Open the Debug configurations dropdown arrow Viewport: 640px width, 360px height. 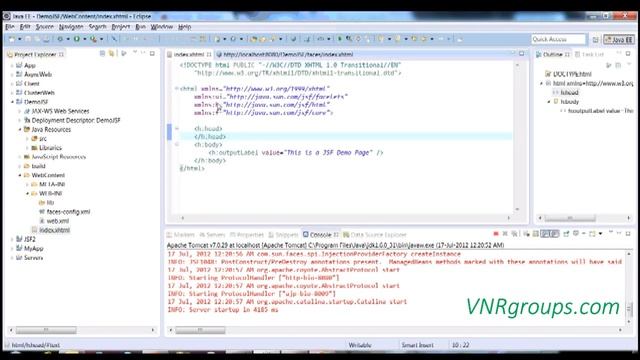[x=68, y=39]
